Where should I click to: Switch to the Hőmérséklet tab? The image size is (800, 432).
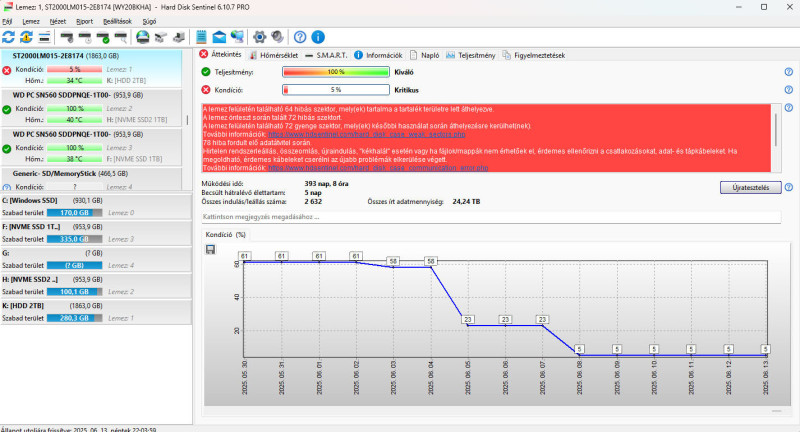274,55
